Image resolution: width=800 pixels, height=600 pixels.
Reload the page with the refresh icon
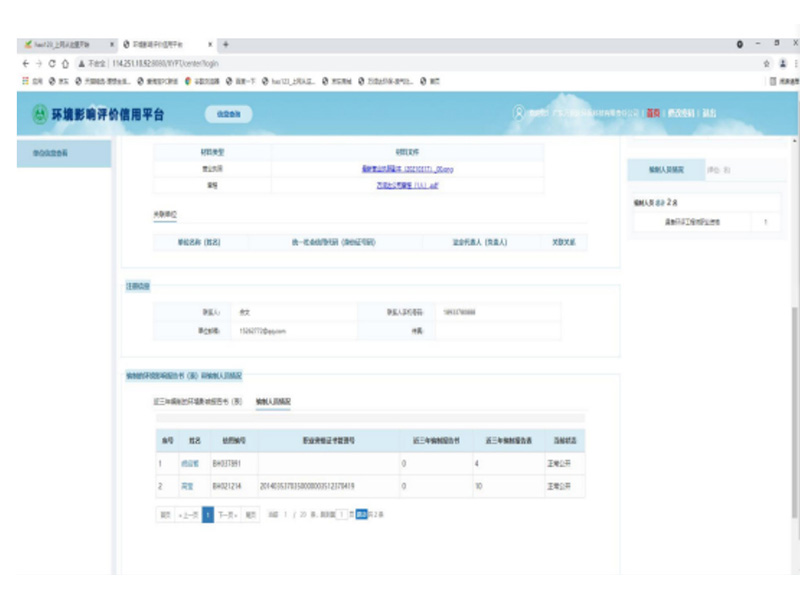coord(53,62)
